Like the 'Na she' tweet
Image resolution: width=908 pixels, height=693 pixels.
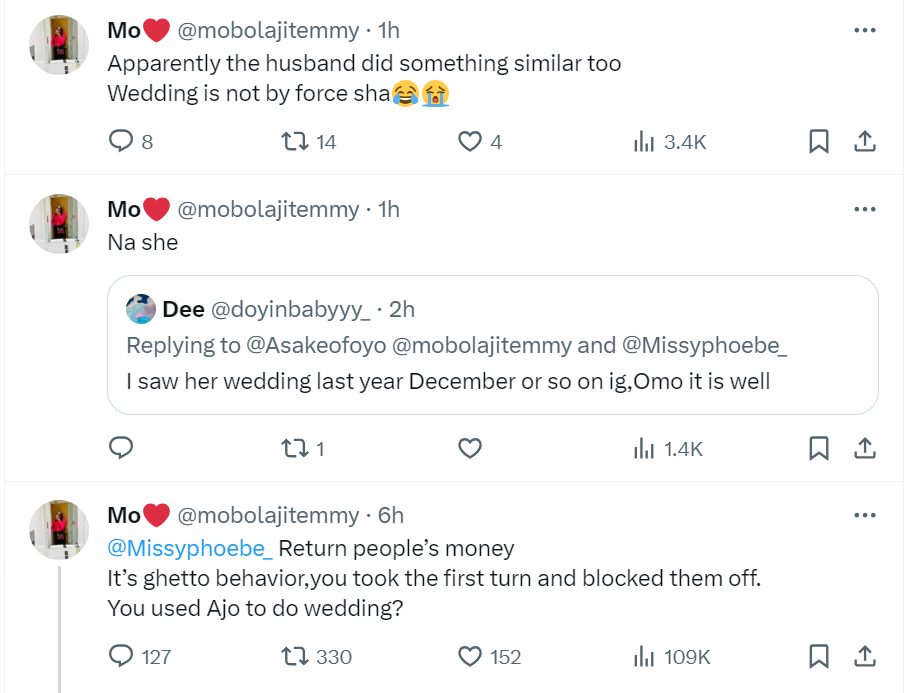[470, 449]
